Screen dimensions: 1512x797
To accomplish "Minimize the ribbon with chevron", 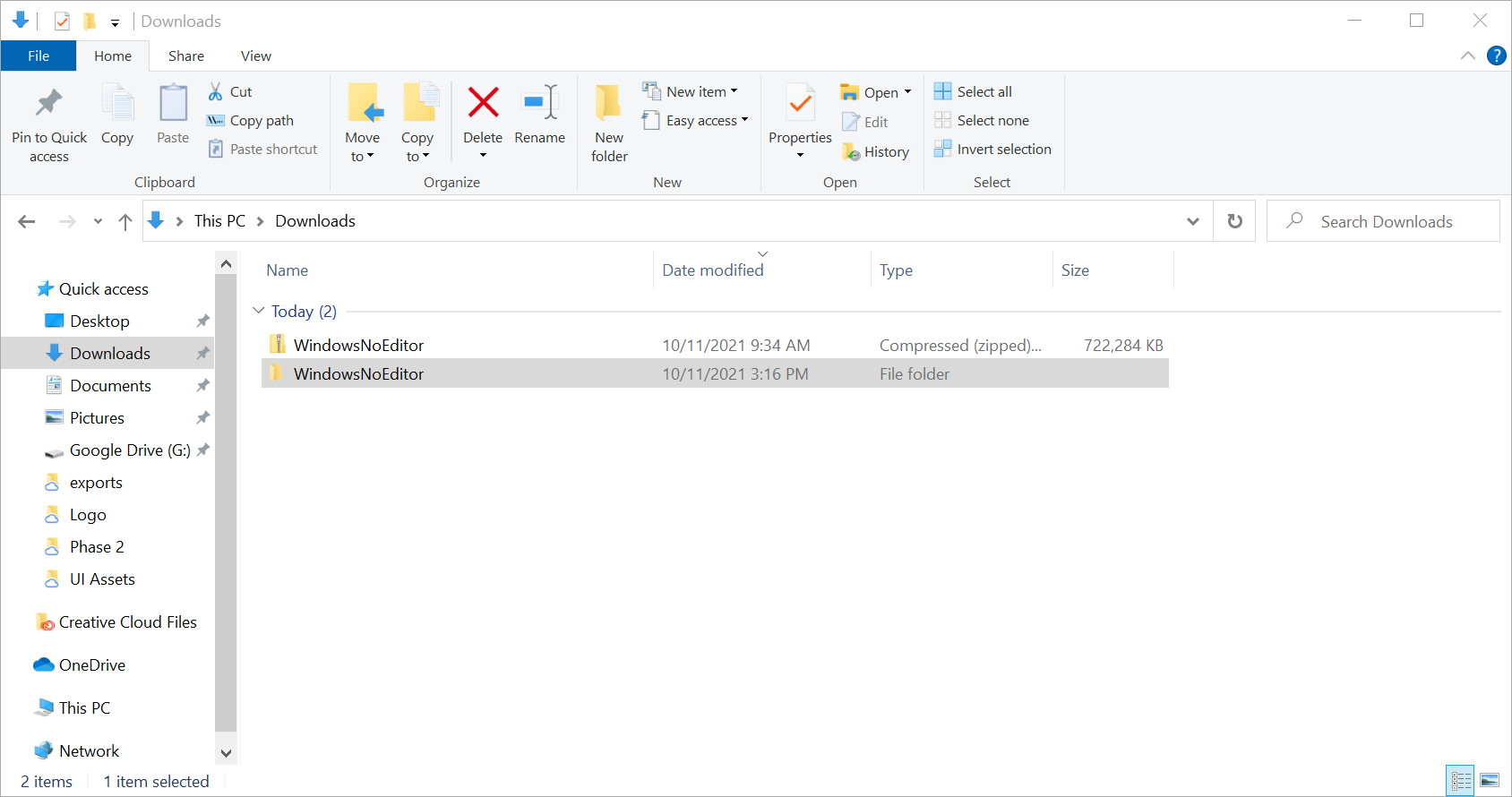I will [1467, 56].
